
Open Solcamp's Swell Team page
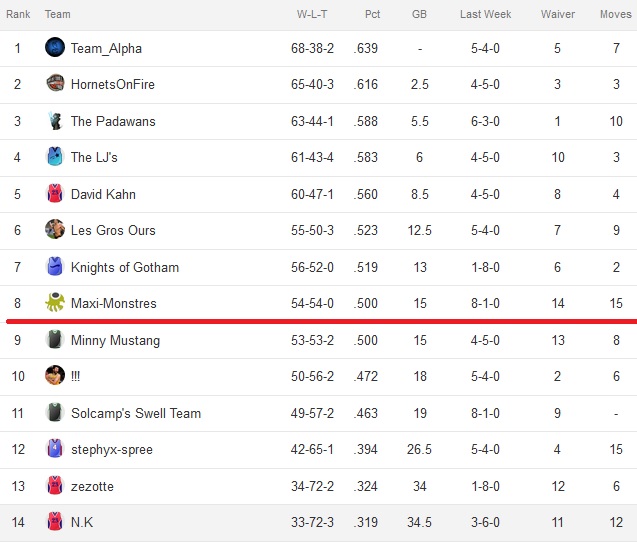pos(136,413)
